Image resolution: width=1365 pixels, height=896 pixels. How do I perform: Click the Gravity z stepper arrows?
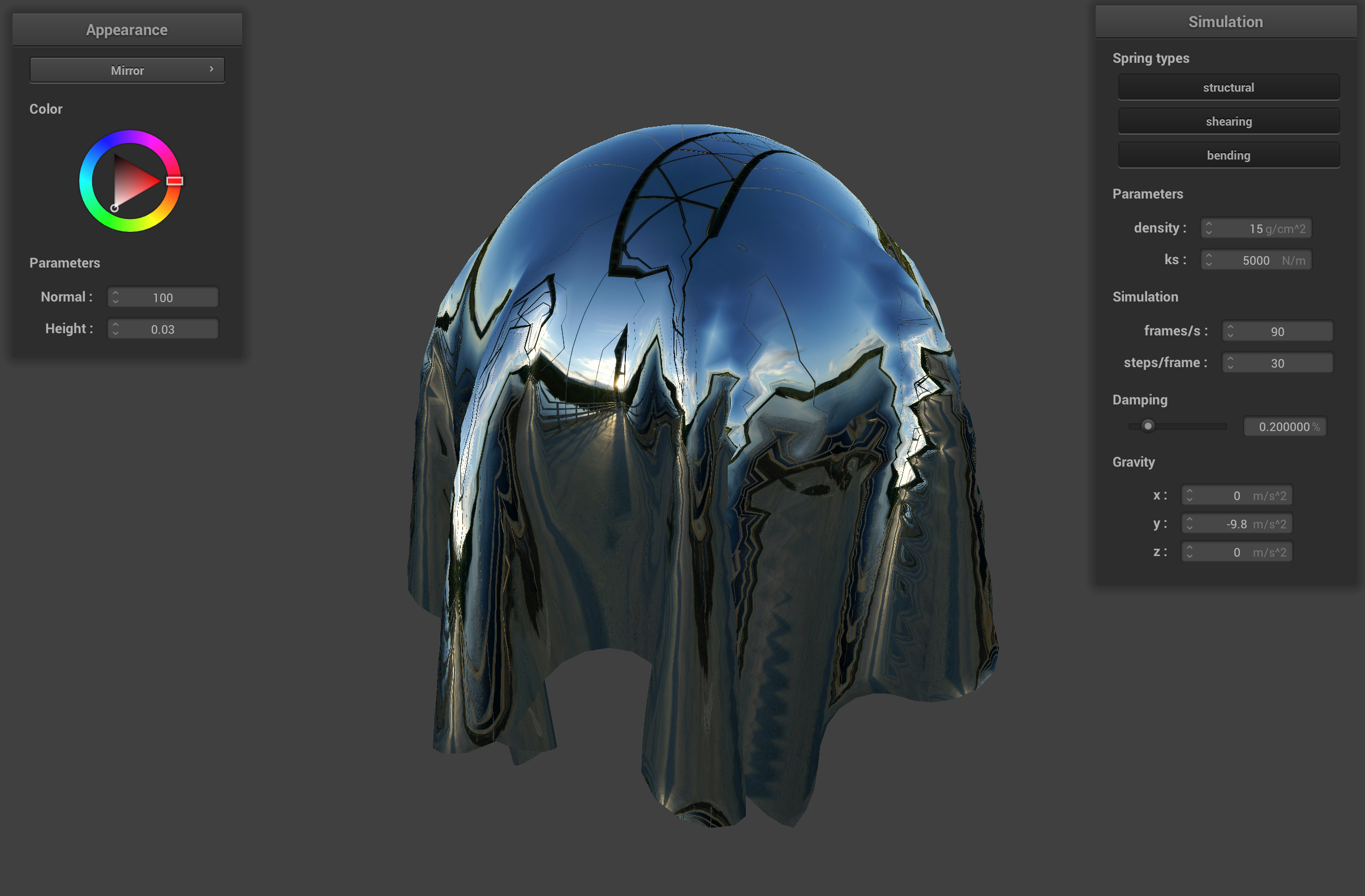[x=1189, y=552]
